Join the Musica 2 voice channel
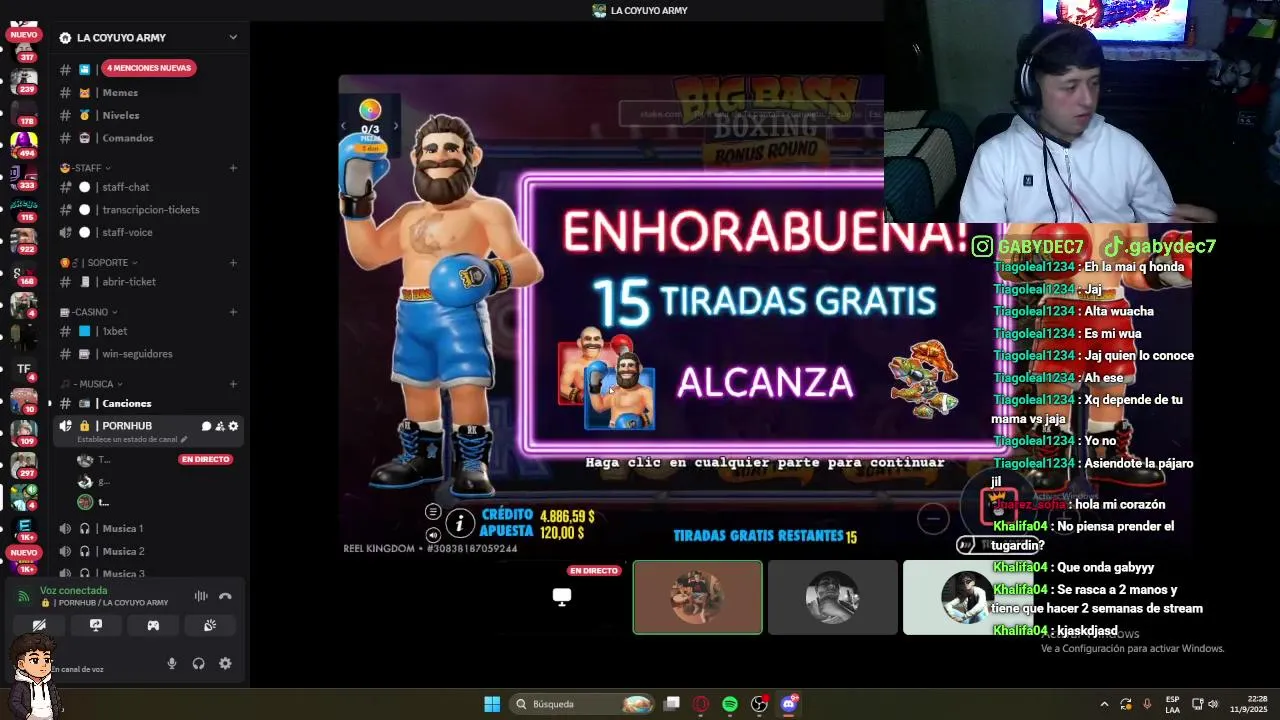 (x=148, y=551)
